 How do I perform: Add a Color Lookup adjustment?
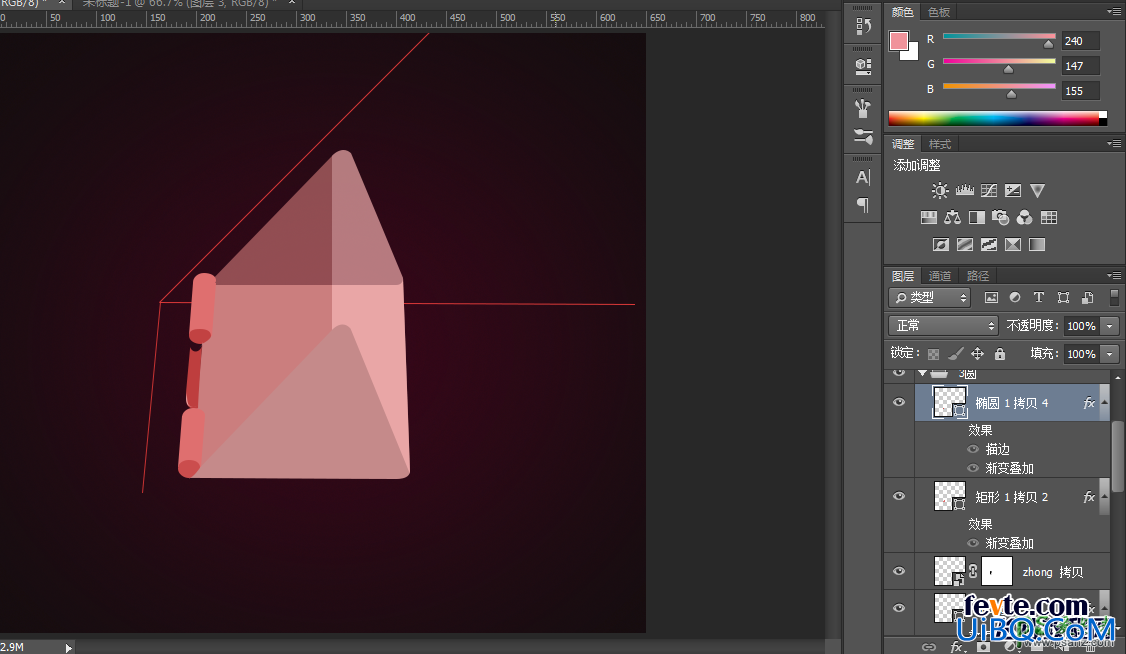[x=1049, y=218]
